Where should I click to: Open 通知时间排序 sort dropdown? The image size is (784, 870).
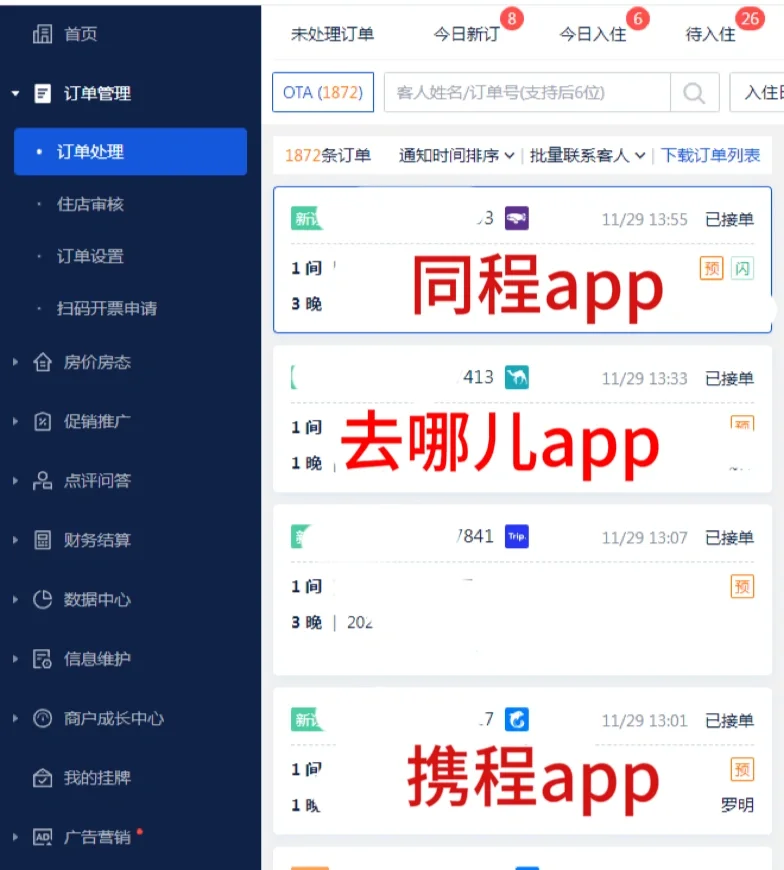(x=456, y=156)
